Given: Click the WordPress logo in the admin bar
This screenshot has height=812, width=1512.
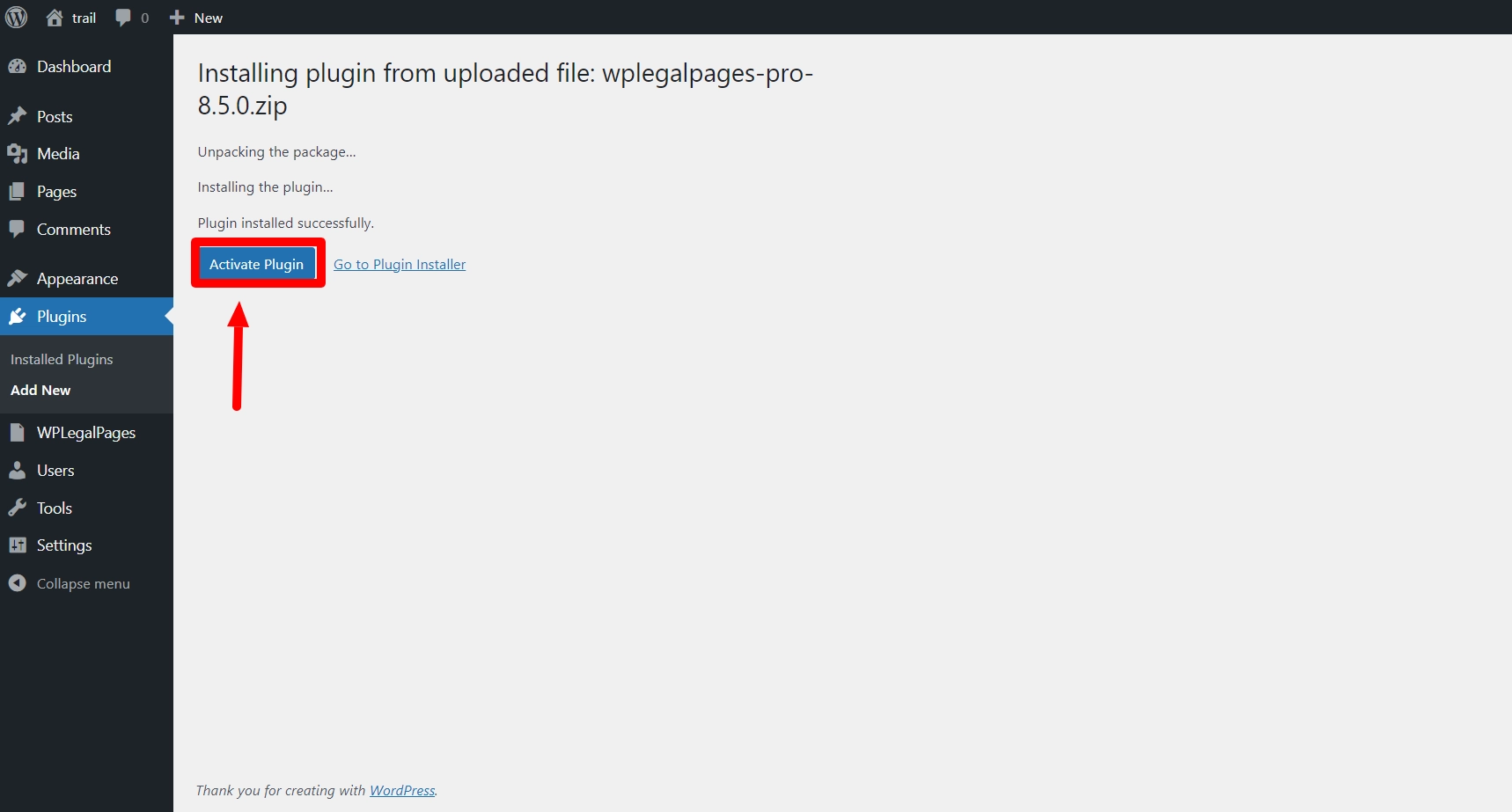Looking at the screenshot, I should tap(17, 17).
